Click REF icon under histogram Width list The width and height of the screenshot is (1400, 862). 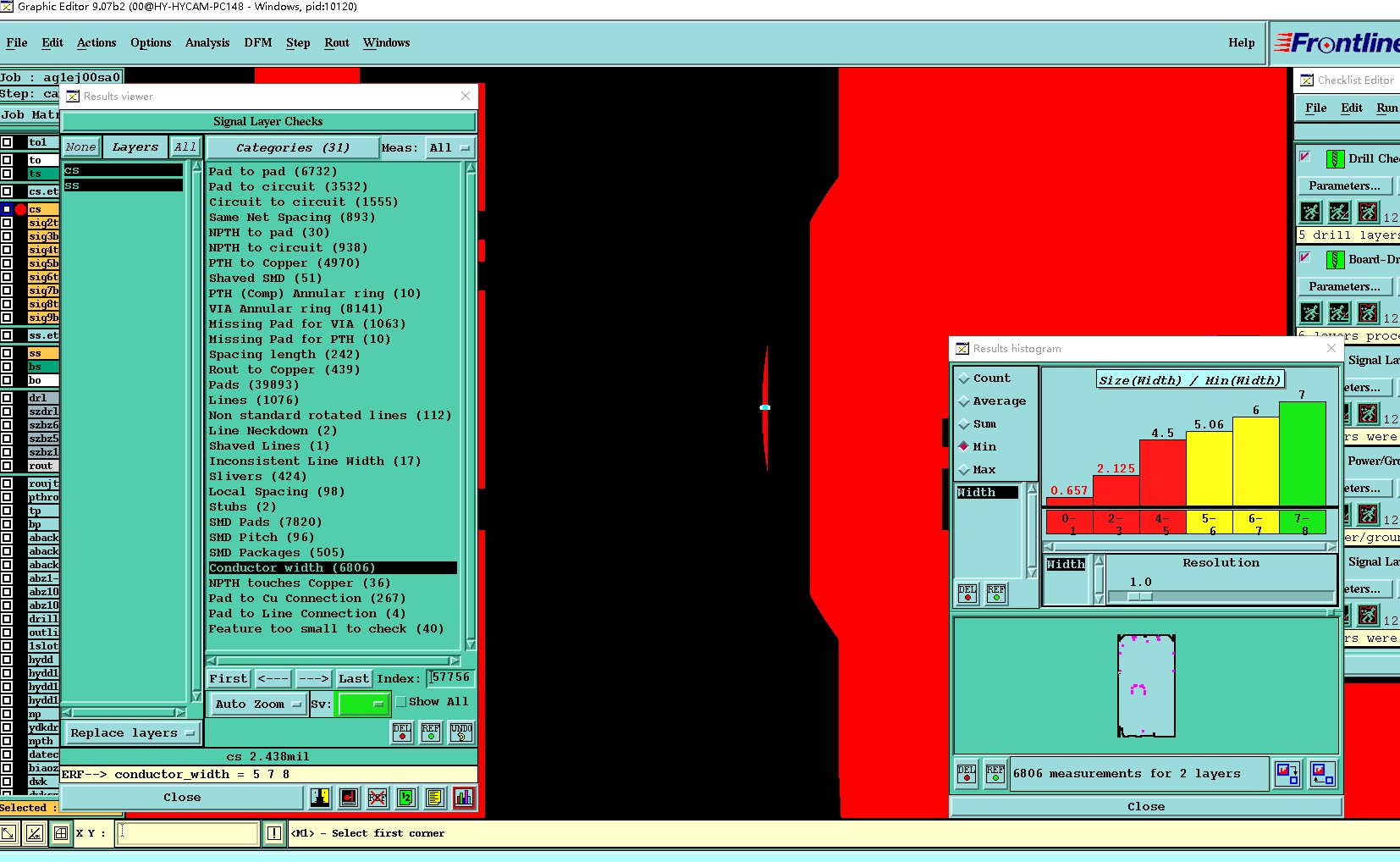tap(996, 594)
